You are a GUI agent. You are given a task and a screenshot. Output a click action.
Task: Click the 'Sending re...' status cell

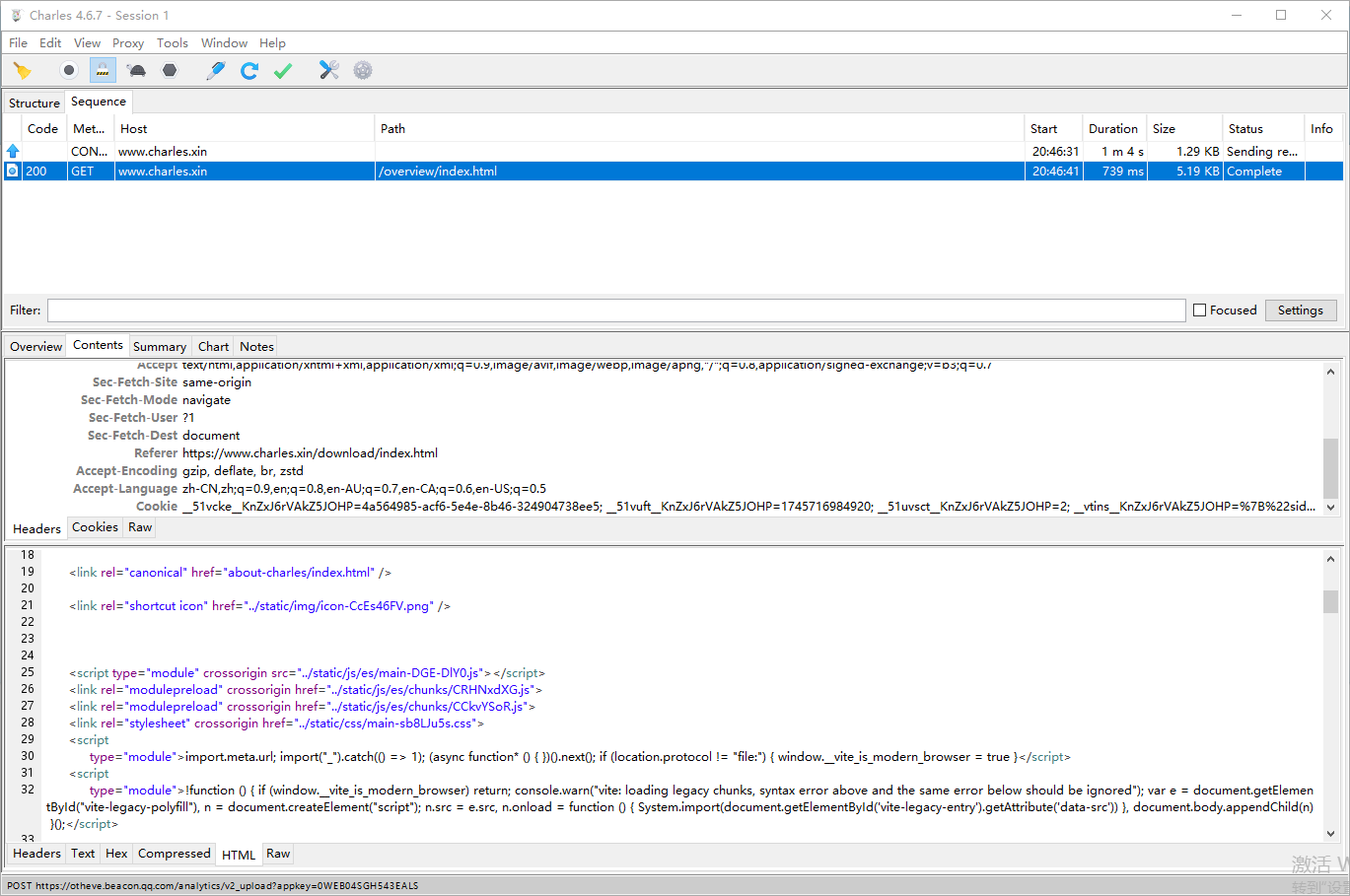[x=1262, y=151]
